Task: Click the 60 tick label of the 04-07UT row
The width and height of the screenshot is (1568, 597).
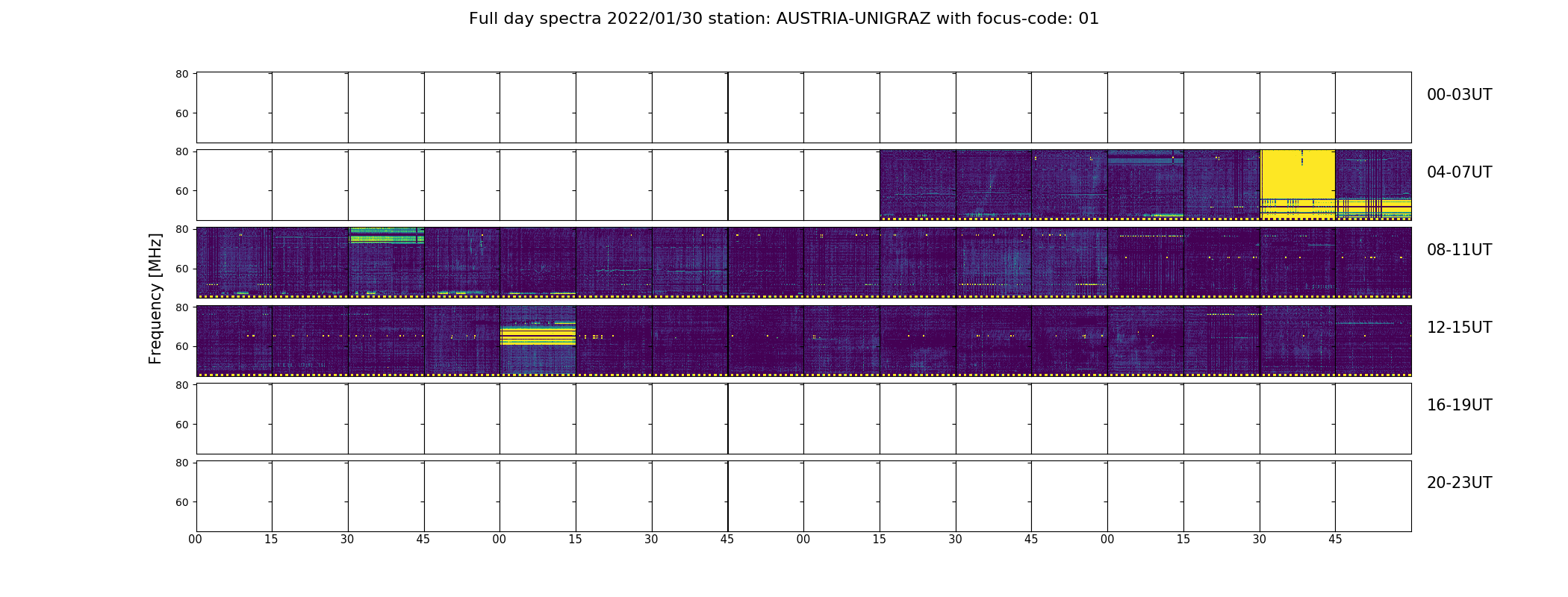Action: [181, 191]
